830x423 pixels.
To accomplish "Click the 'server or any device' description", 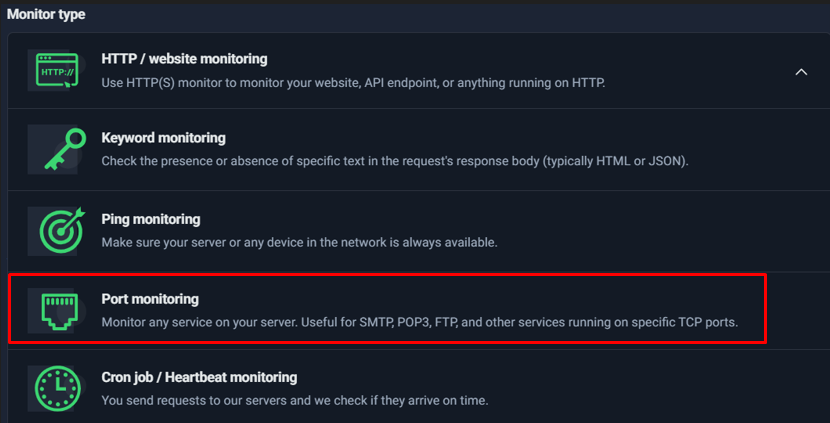I will coord(299,242).
